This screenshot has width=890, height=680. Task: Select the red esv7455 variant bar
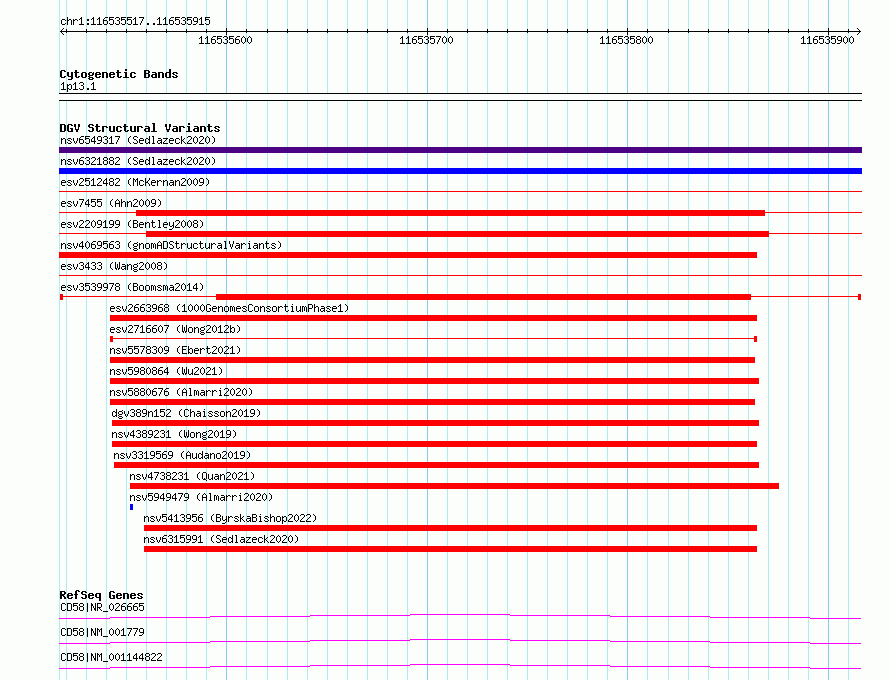click(450, 213)
